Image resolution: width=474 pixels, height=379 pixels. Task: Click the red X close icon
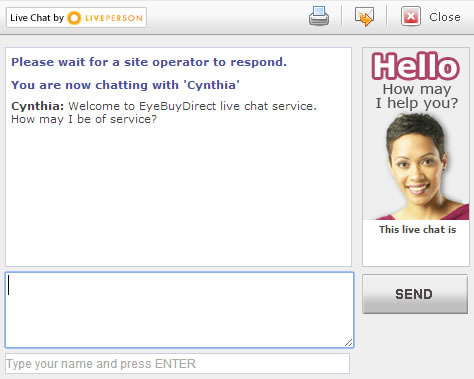[x=411, y=16]
